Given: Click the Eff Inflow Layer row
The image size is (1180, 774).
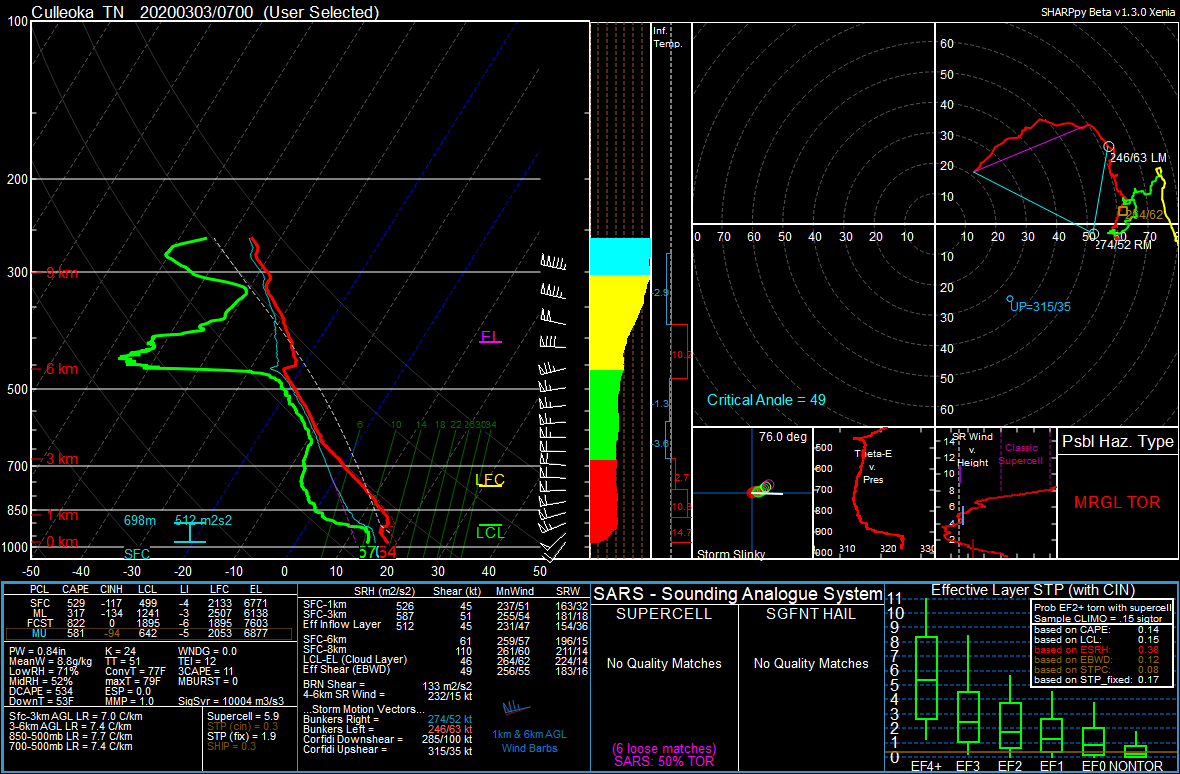Looking at the screenshot, I should point(444,624).
